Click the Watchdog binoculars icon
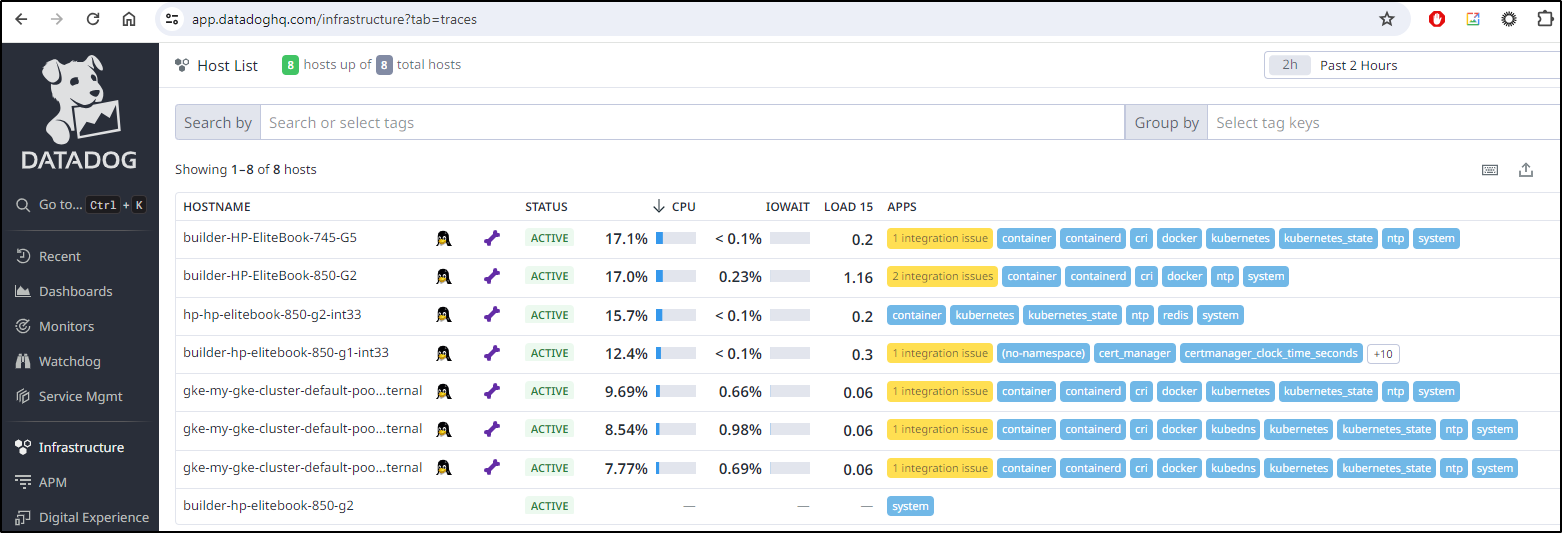1562x533 pixels. tap(23, 361)
